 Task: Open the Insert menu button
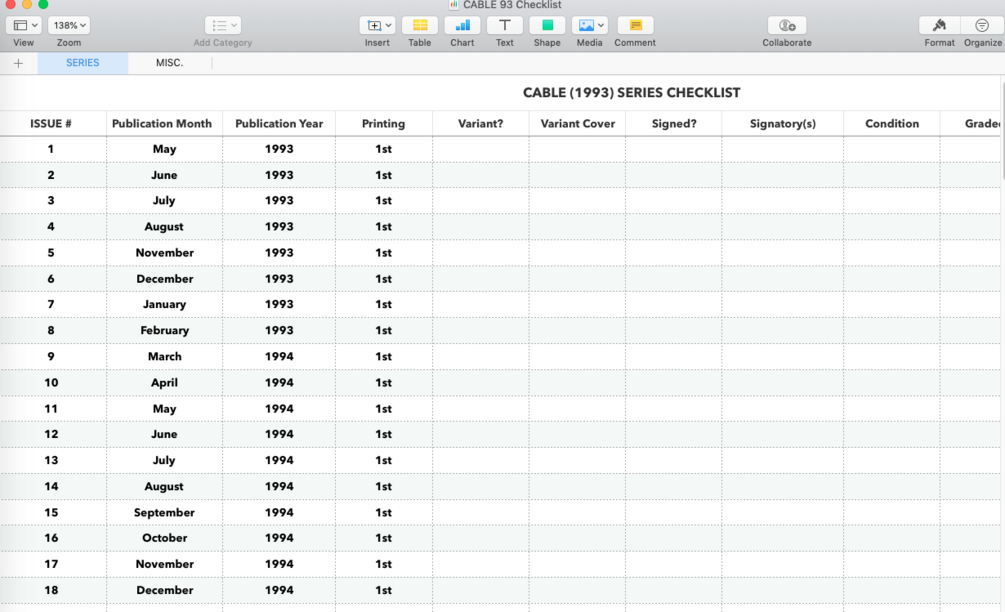377,26
